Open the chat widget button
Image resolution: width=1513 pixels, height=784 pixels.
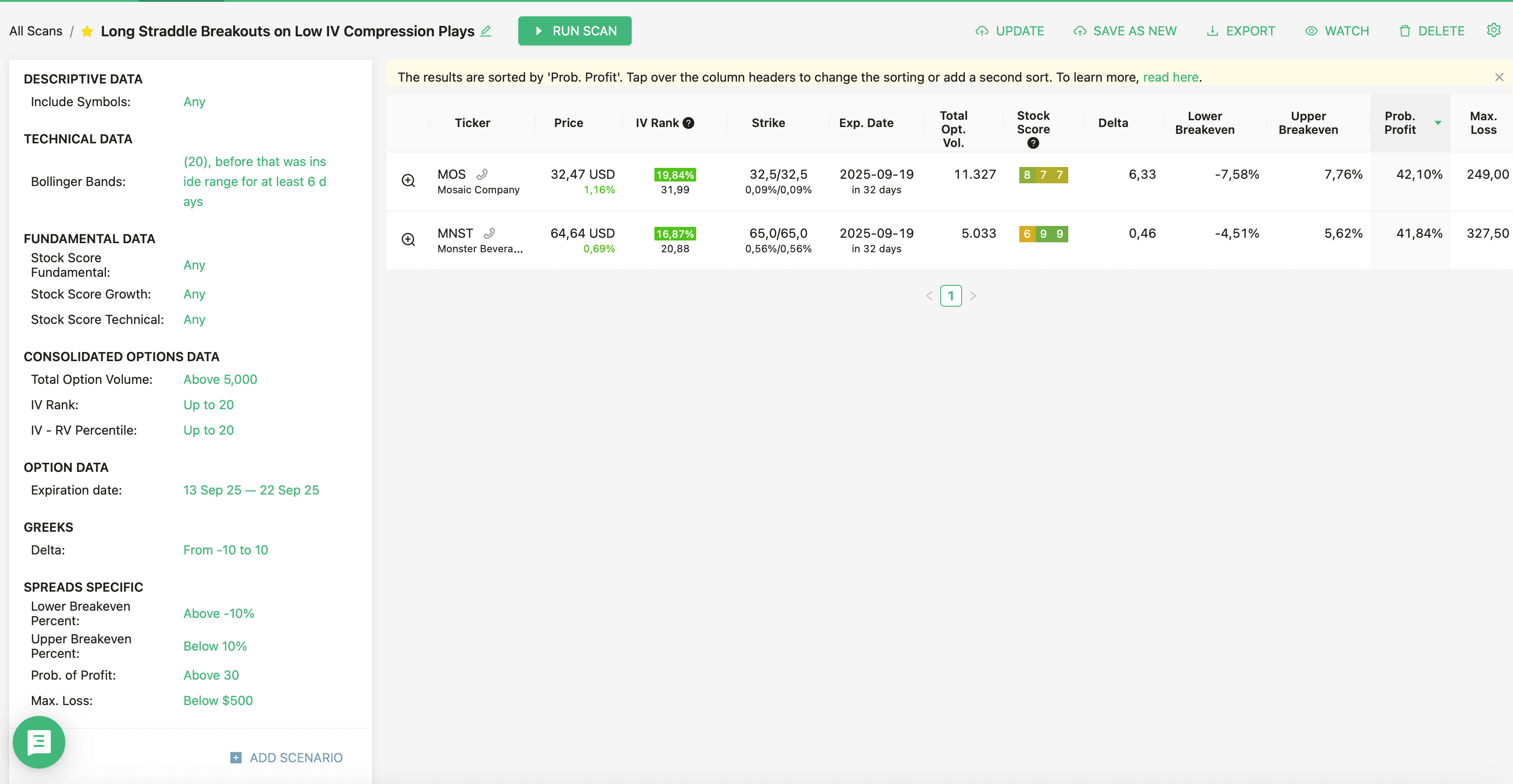pos(39,742)
